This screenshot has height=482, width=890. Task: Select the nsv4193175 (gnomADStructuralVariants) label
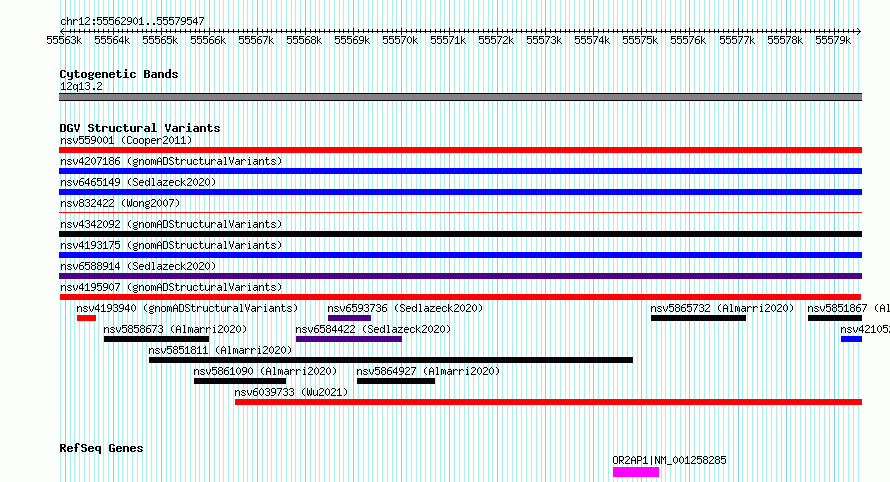pos(171,245)
